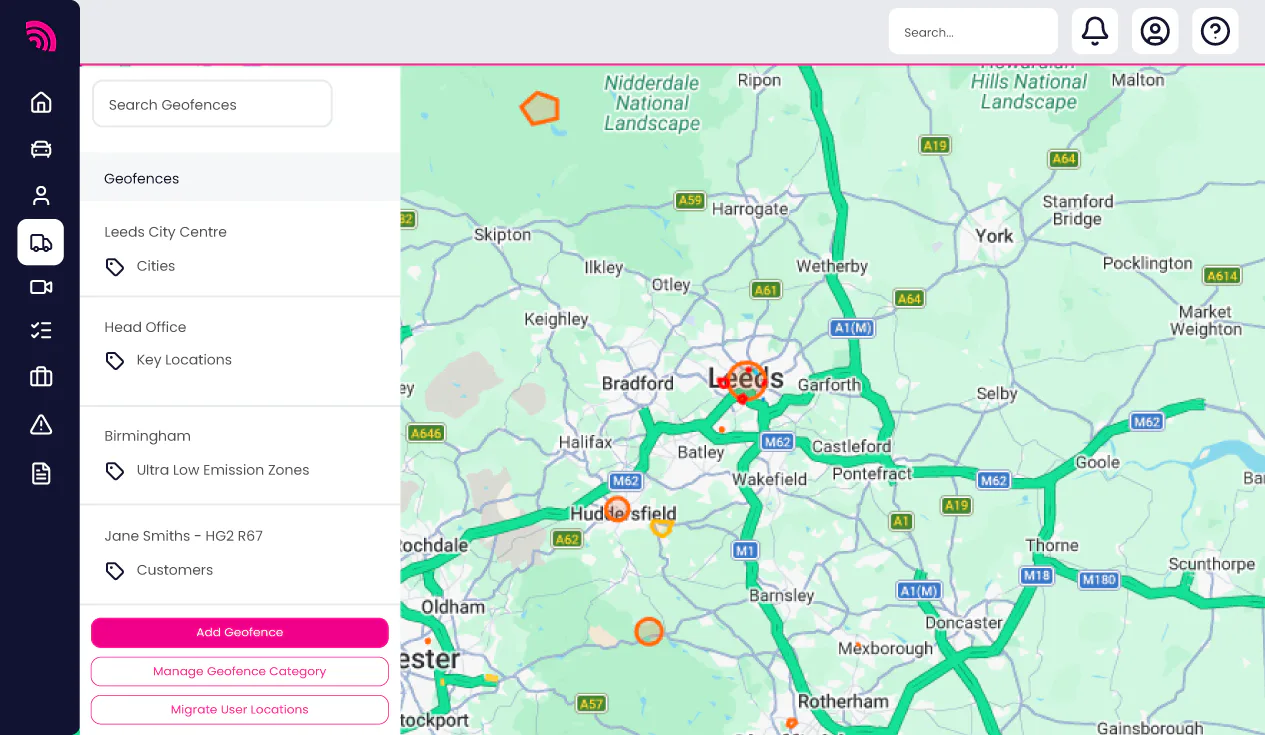Click the pink signal logo

(41, 35)
